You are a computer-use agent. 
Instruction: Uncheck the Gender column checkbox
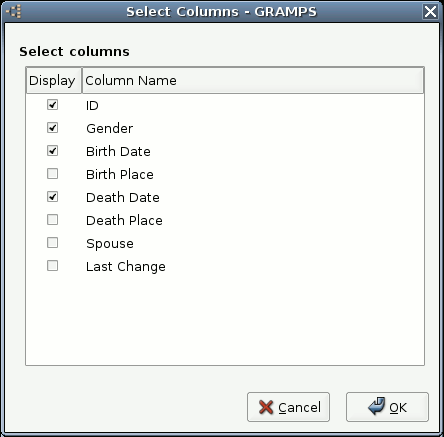(x=52, y=128)
